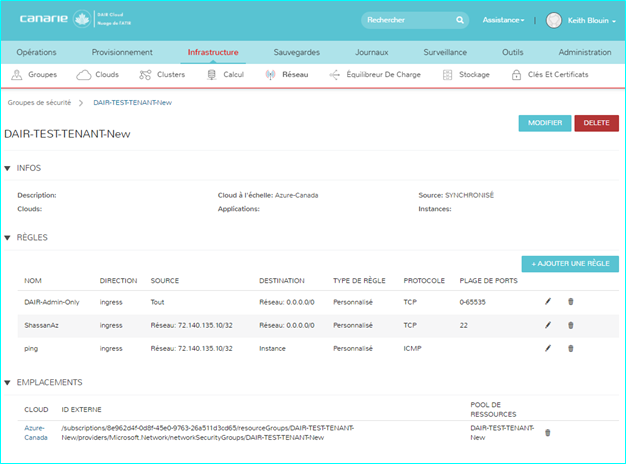Remove the Azure-Canada location trash icon

click(x=547, y=433)
